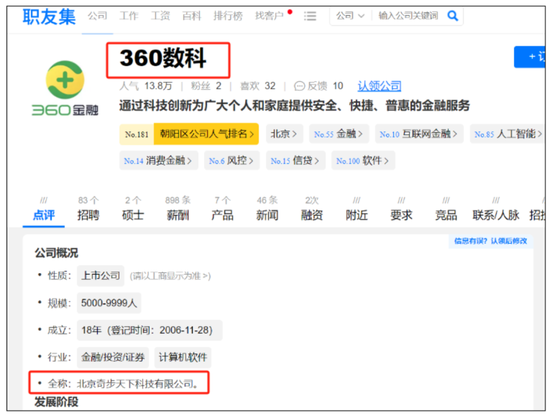Switch to the 融资 tab
Image resolution: width=550 pixels, height=414 pixels.
point(312,209)
